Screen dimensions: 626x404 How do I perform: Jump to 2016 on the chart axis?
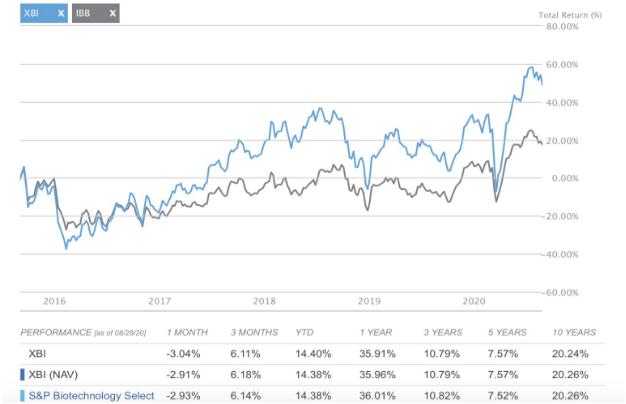coord(55,300)
